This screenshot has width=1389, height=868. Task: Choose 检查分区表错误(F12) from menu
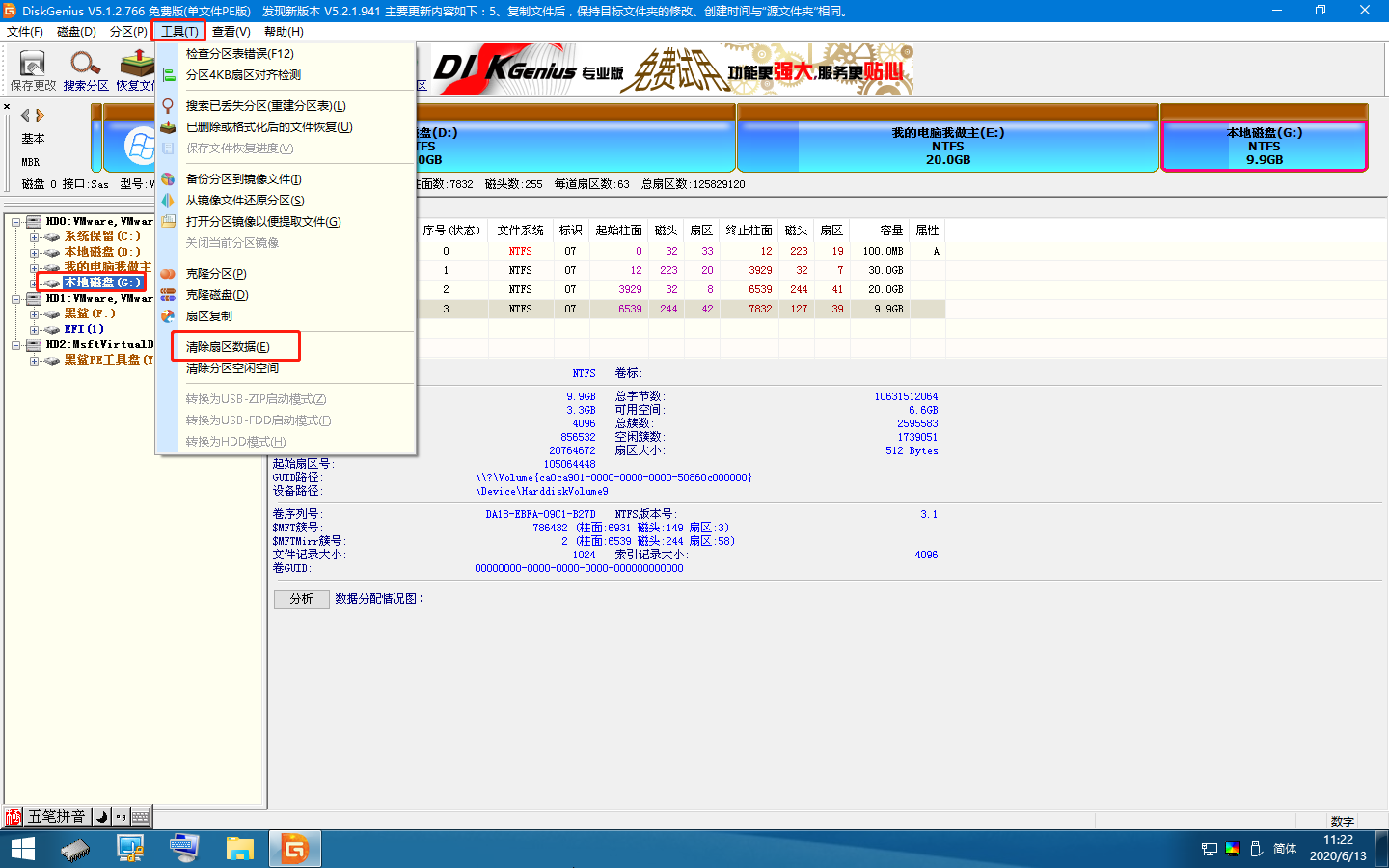click(286, 54)
